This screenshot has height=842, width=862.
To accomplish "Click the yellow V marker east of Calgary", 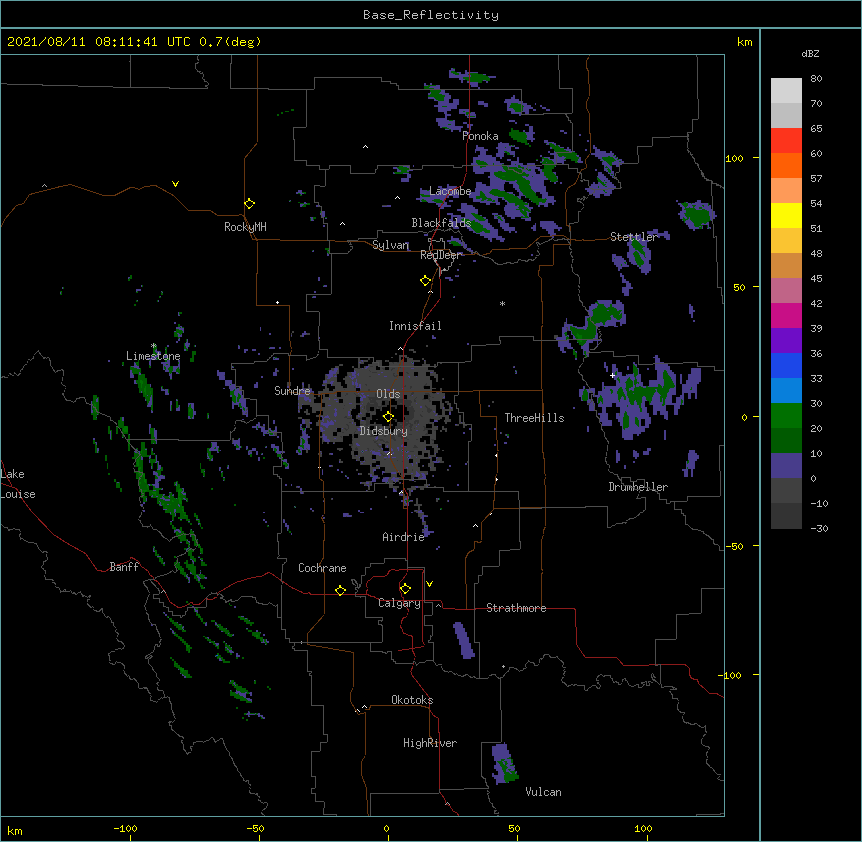I will click(x=429, y=584).
